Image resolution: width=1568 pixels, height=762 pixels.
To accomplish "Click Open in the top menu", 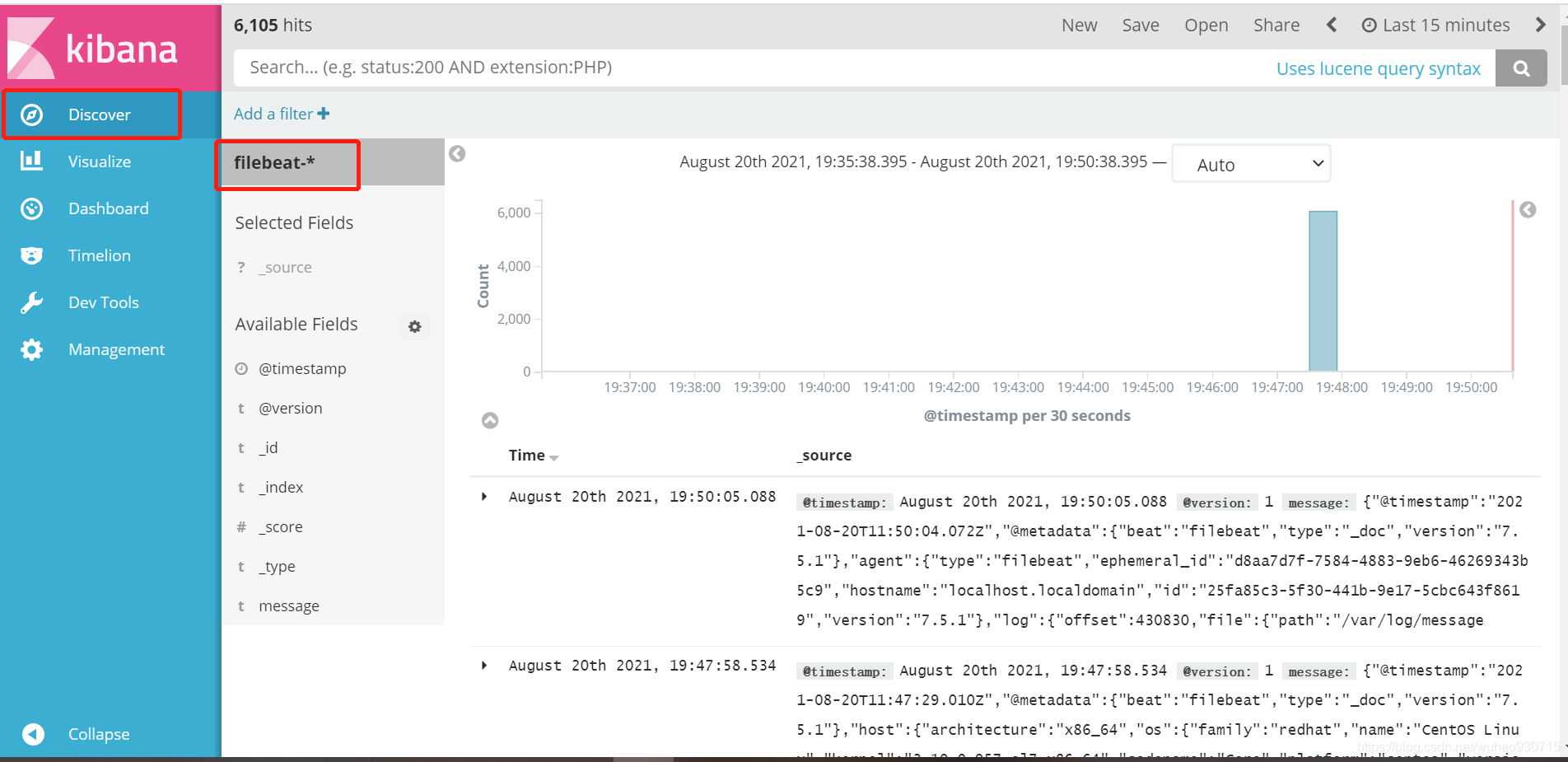I will [x=1206, y=26].
